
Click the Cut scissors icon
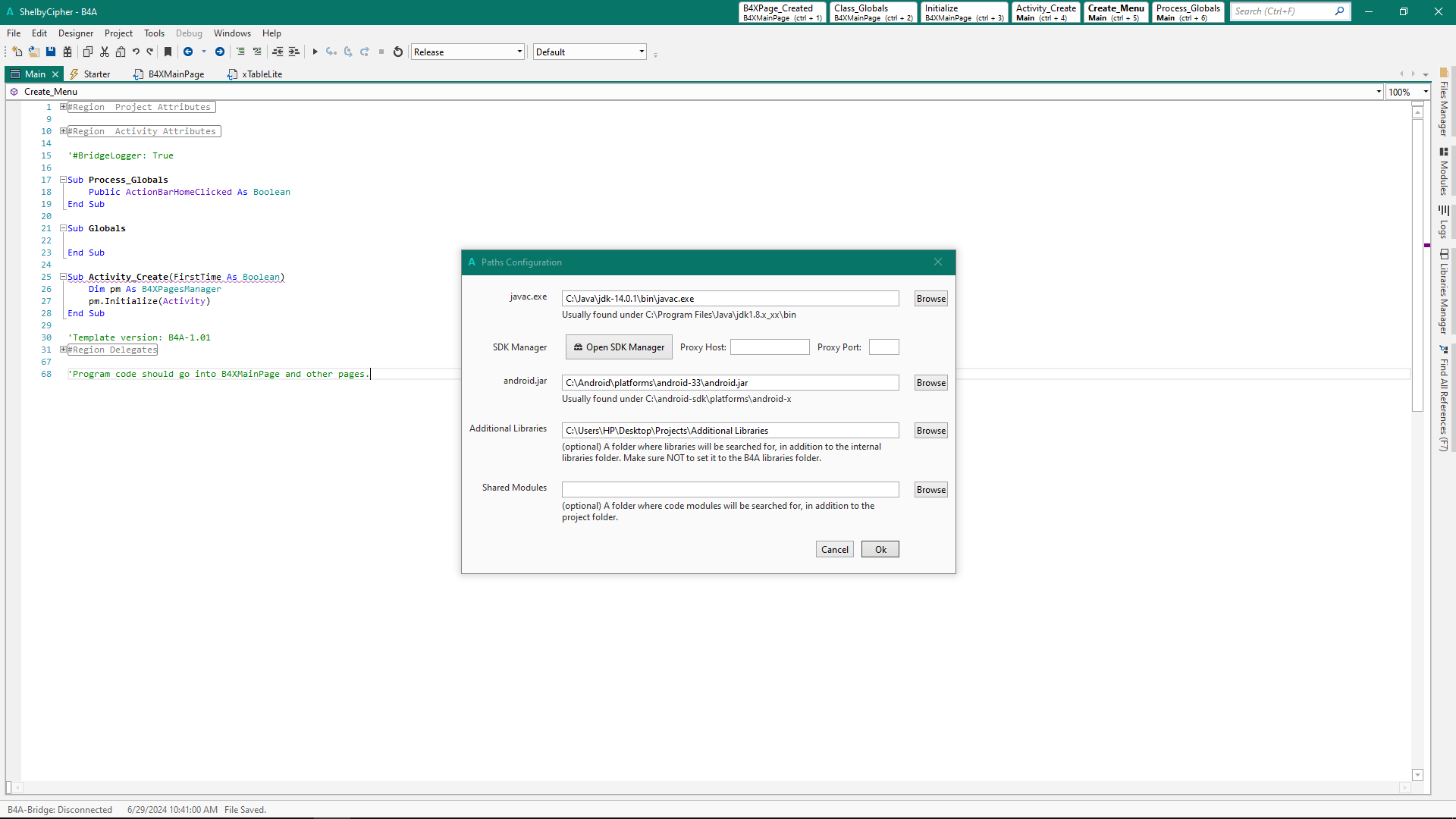pos(105,52)
